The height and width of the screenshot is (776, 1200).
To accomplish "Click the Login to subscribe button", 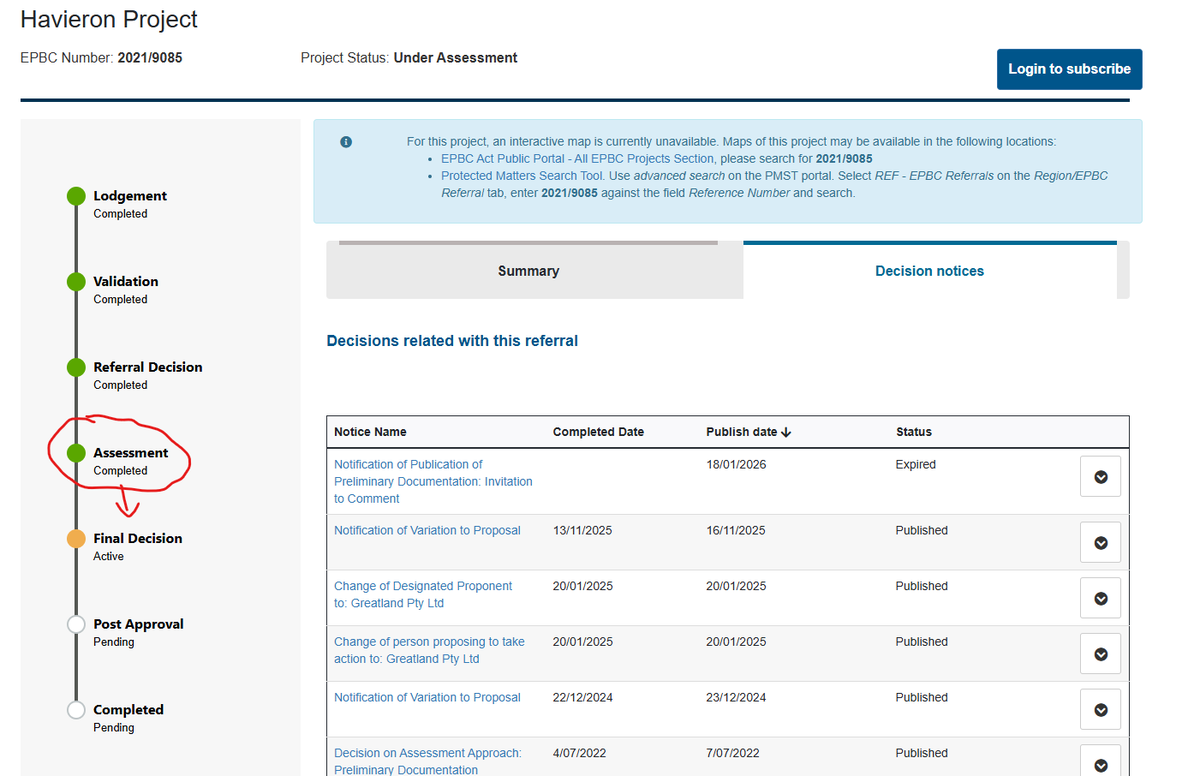I will click(x=1069, y=69).
